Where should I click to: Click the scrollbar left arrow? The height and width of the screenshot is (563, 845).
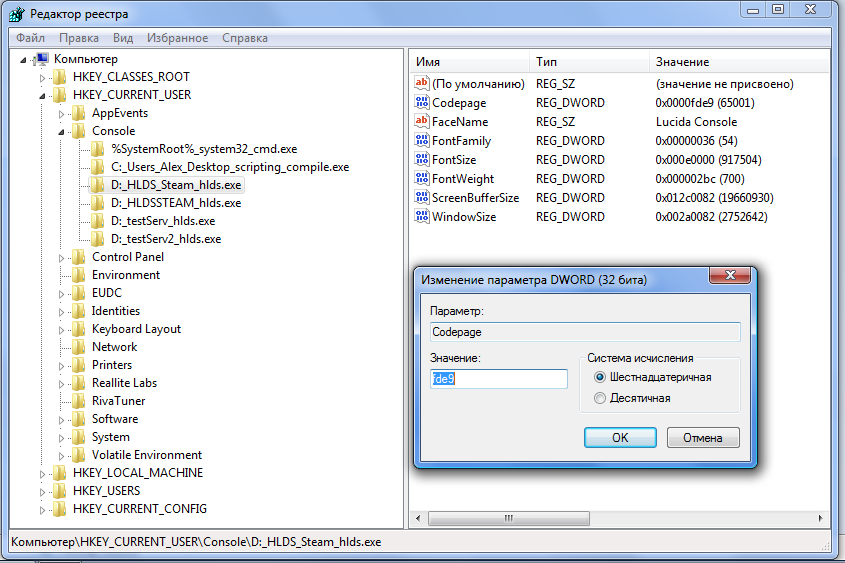pyautogui.click(x=418, y=518)
